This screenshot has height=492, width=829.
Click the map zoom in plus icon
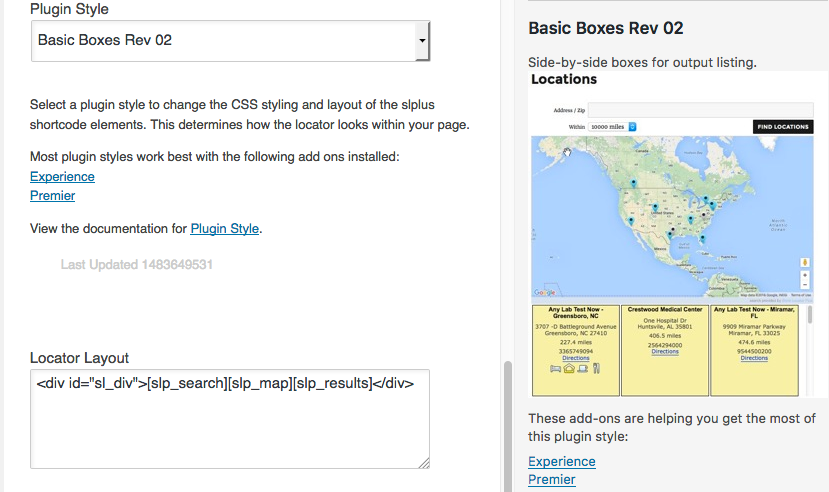click(x=804, y=274)
